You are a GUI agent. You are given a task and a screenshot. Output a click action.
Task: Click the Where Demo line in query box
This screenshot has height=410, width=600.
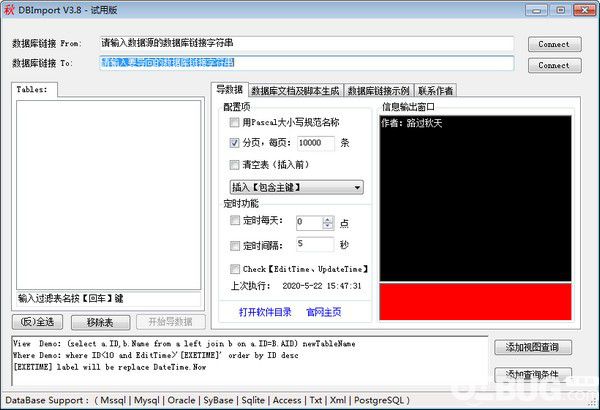click(x=155, y=355)
